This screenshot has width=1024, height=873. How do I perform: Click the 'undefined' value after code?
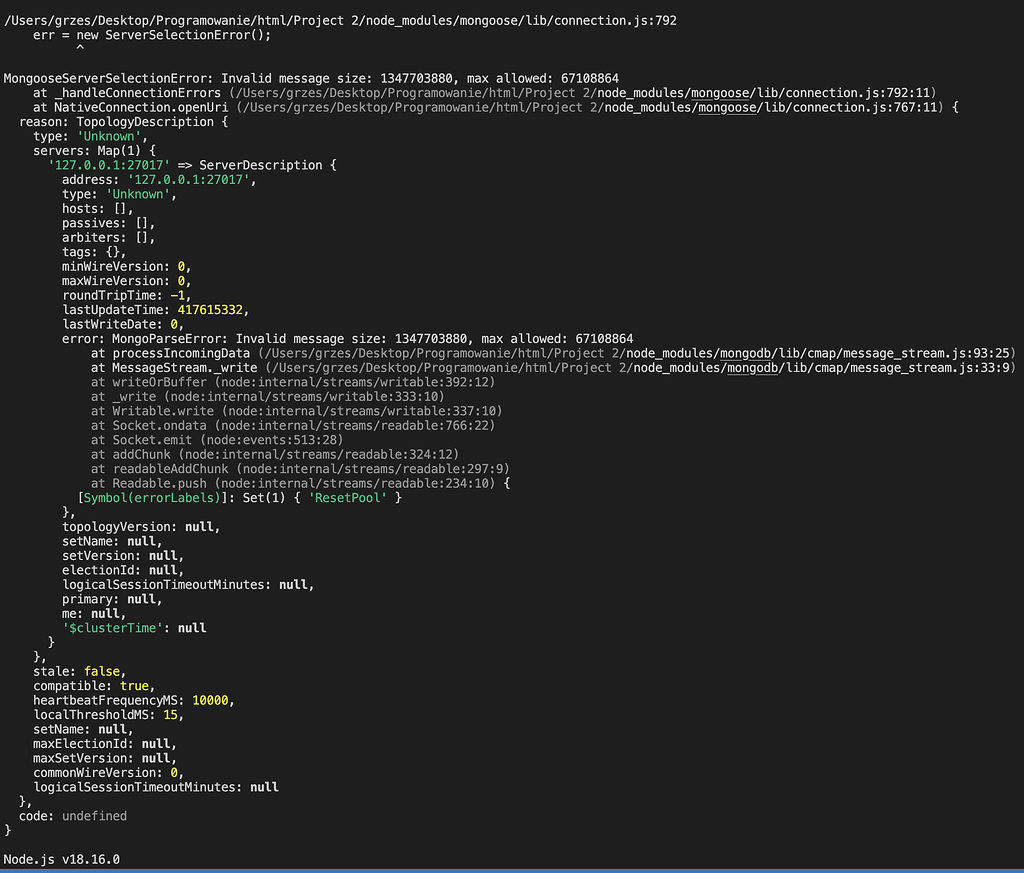pos(94,816)
